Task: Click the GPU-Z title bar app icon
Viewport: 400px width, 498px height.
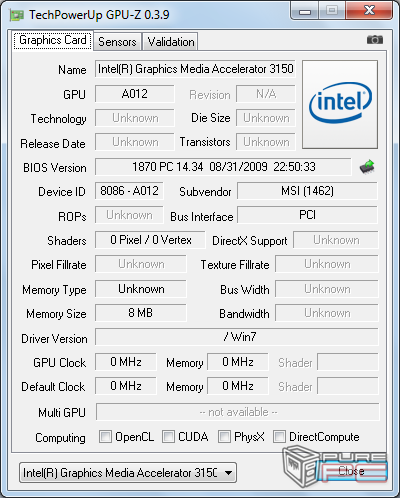Action: coord(17,15)
